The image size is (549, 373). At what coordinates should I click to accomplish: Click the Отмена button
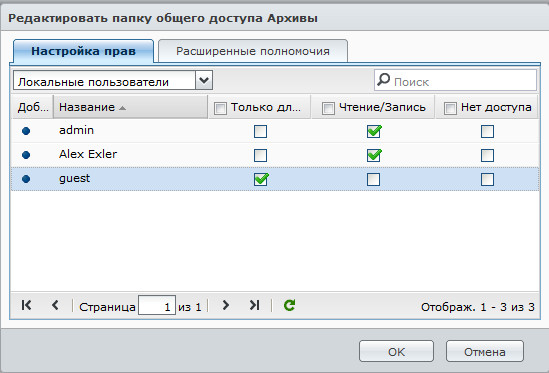(485, 351)
